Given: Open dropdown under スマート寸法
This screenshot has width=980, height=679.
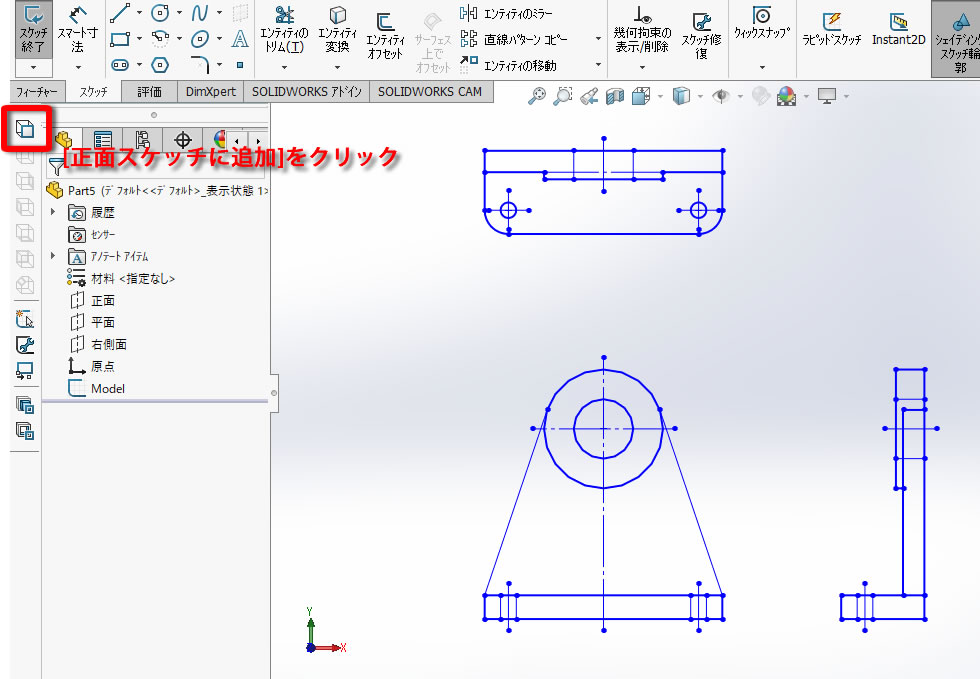Looking at the screenshot, I should [78, 67].
